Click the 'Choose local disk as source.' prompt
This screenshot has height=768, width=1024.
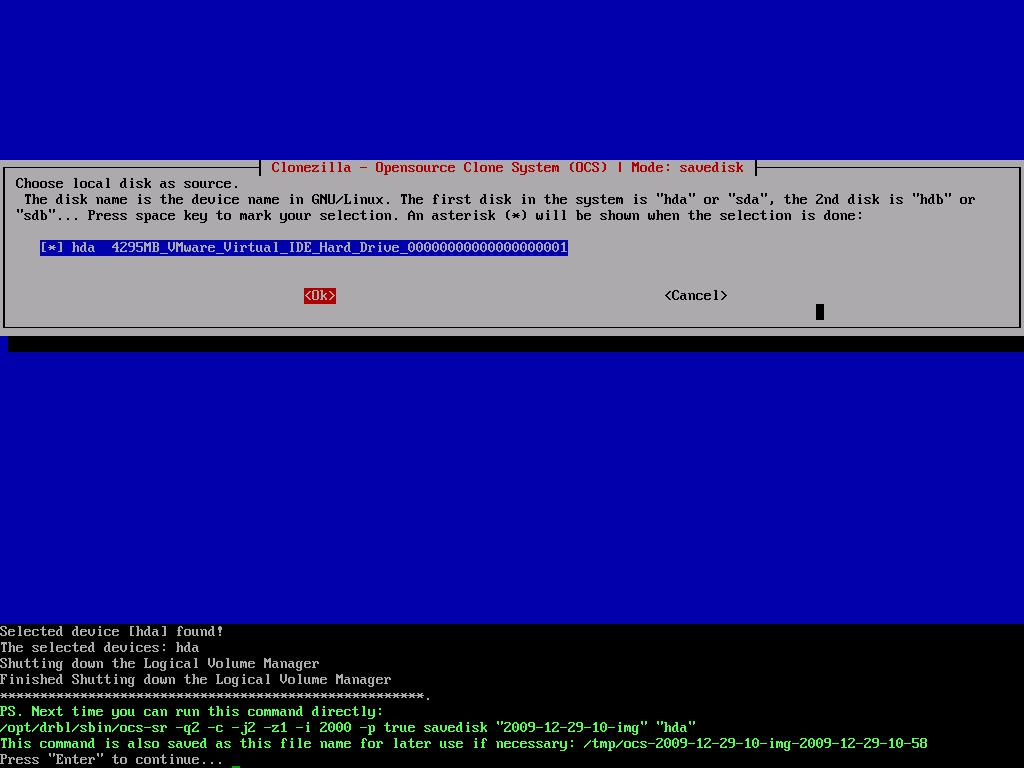[x=127, y=184]
